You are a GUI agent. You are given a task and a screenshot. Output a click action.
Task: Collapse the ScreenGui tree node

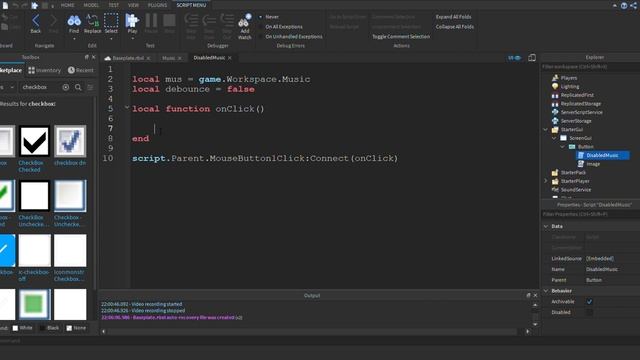pyautogui.click(x=554, y=138)
